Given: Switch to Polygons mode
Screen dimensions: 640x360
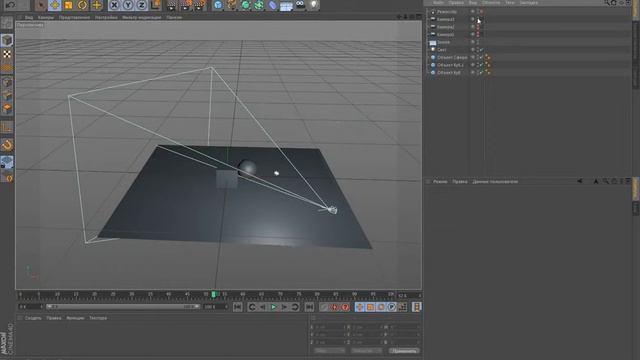Looking at the screenshot, I should click(7, 109).
